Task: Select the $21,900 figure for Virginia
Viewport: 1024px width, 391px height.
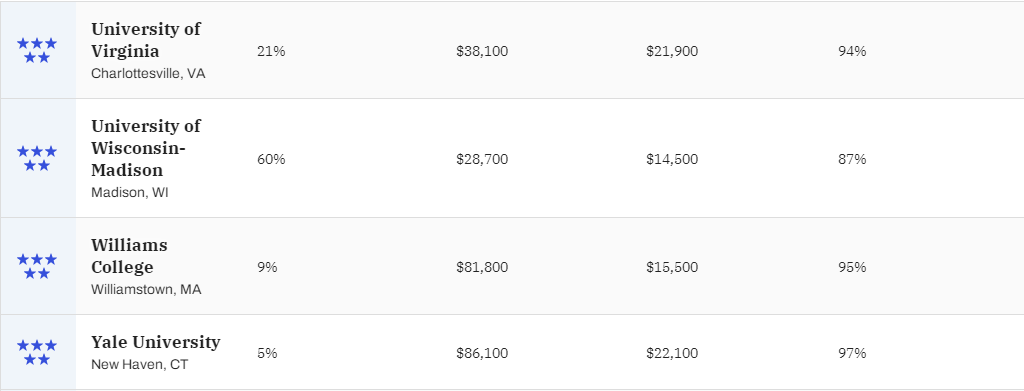Action: 672,51
